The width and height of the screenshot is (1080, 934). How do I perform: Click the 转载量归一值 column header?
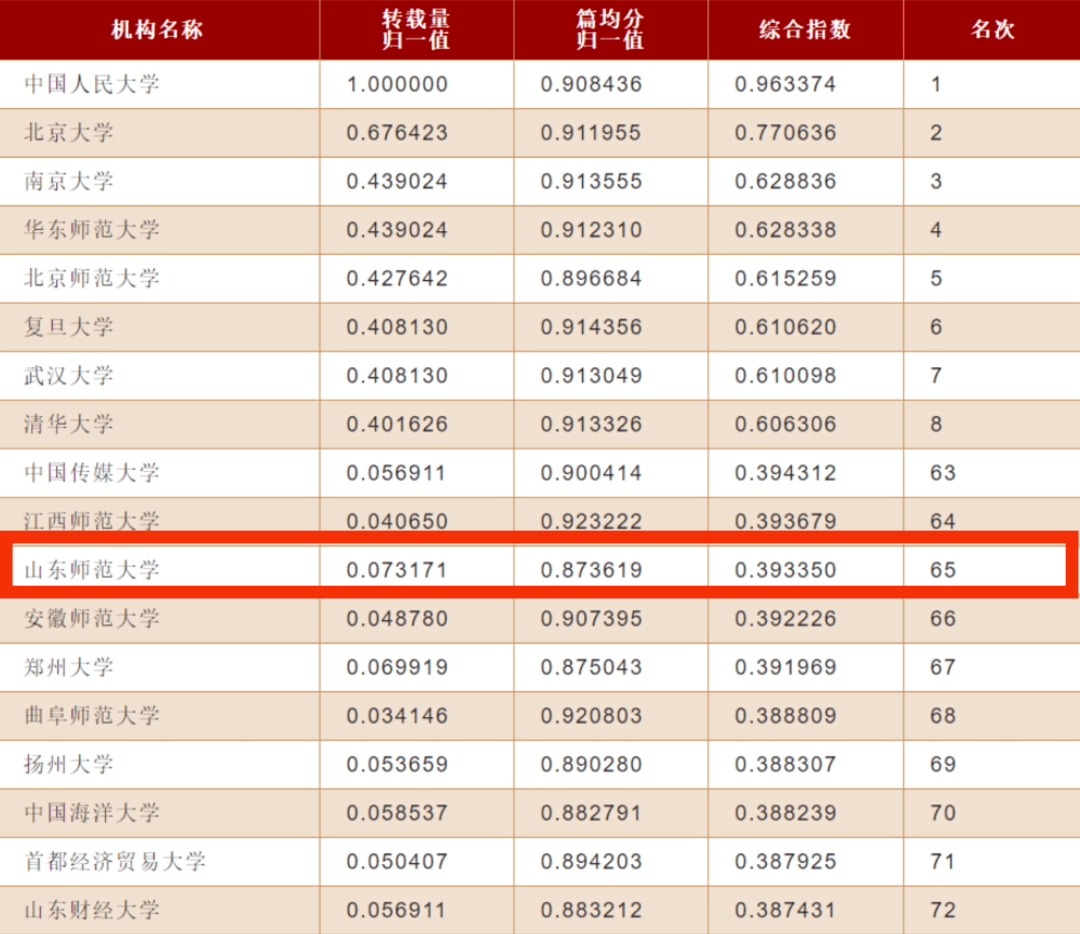[x=416, y=30]
